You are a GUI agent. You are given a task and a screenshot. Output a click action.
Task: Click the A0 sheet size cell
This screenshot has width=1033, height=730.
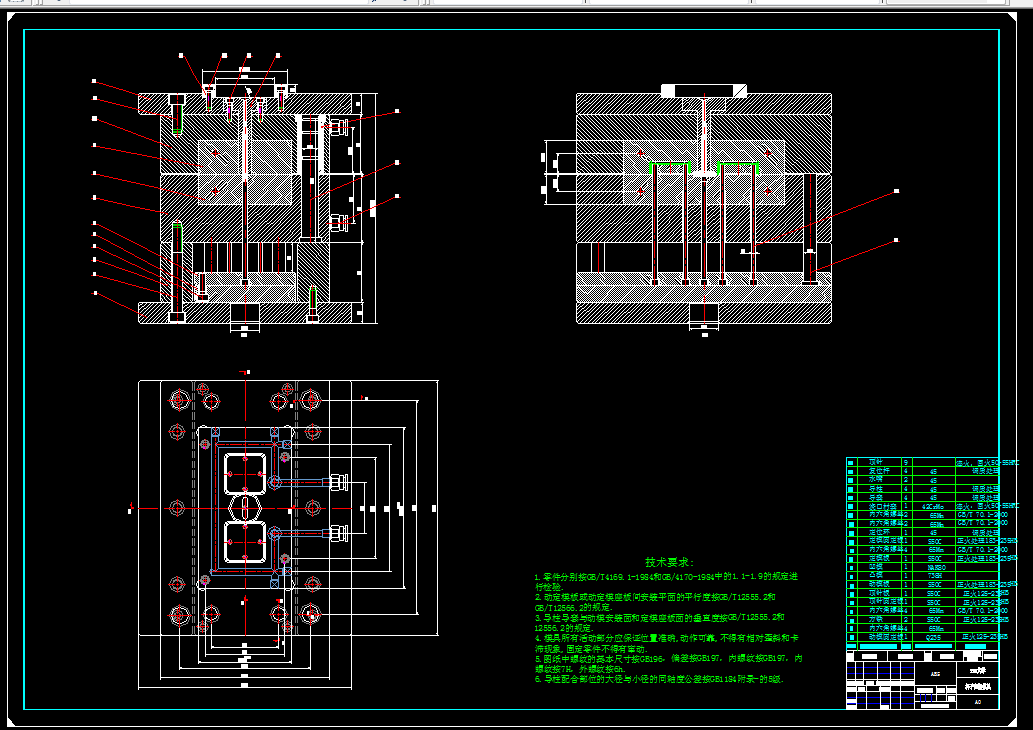tap(977, 702)
